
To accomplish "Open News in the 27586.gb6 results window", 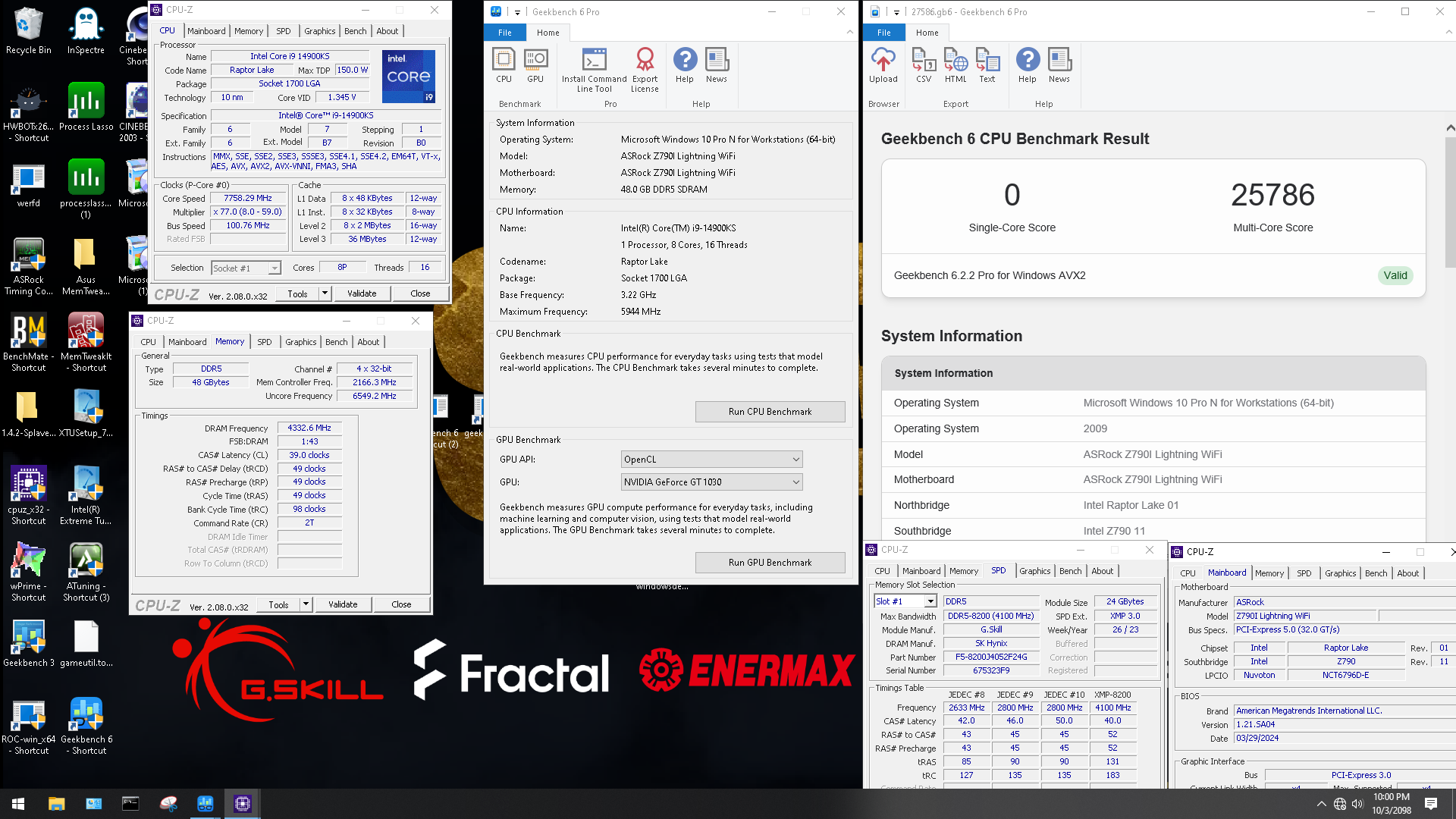I will 1059,65.
